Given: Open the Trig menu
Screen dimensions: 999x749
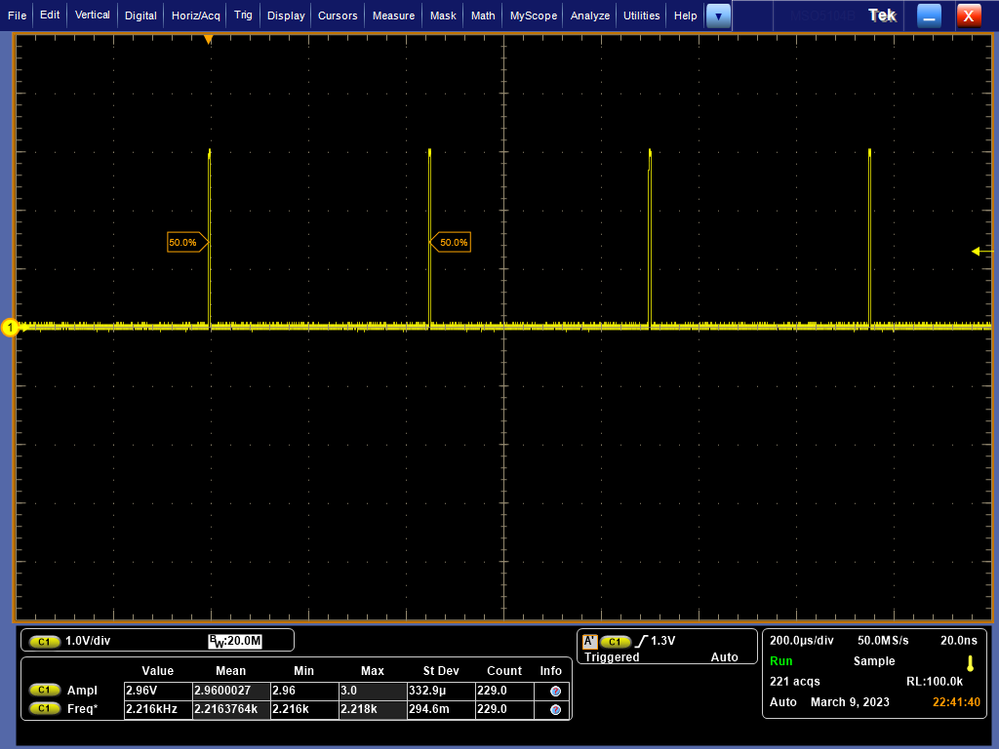Looking at the screenshot, I should click(x=243, y=16).
